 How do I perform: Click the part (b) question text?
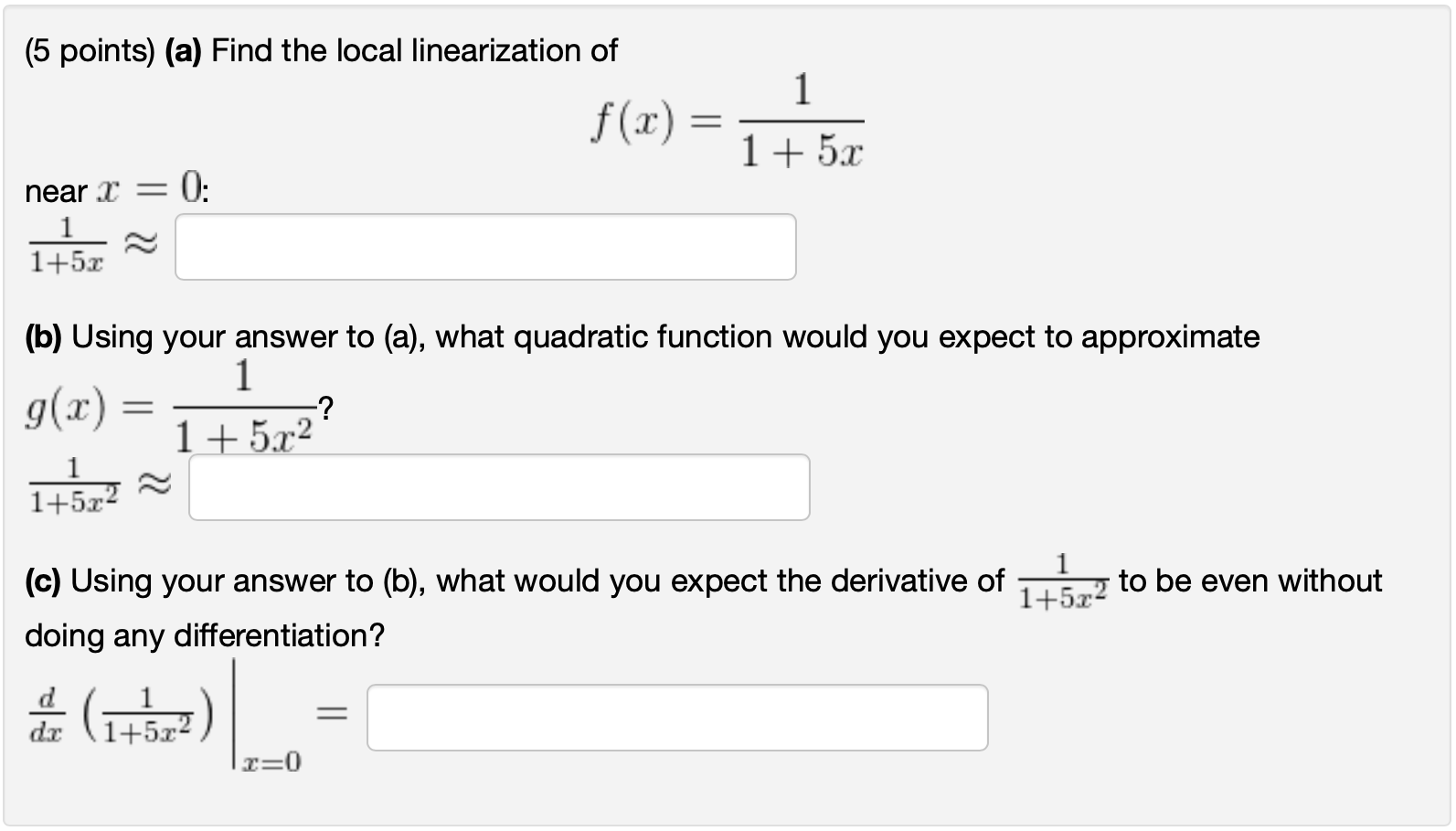(x=640, y=336)
